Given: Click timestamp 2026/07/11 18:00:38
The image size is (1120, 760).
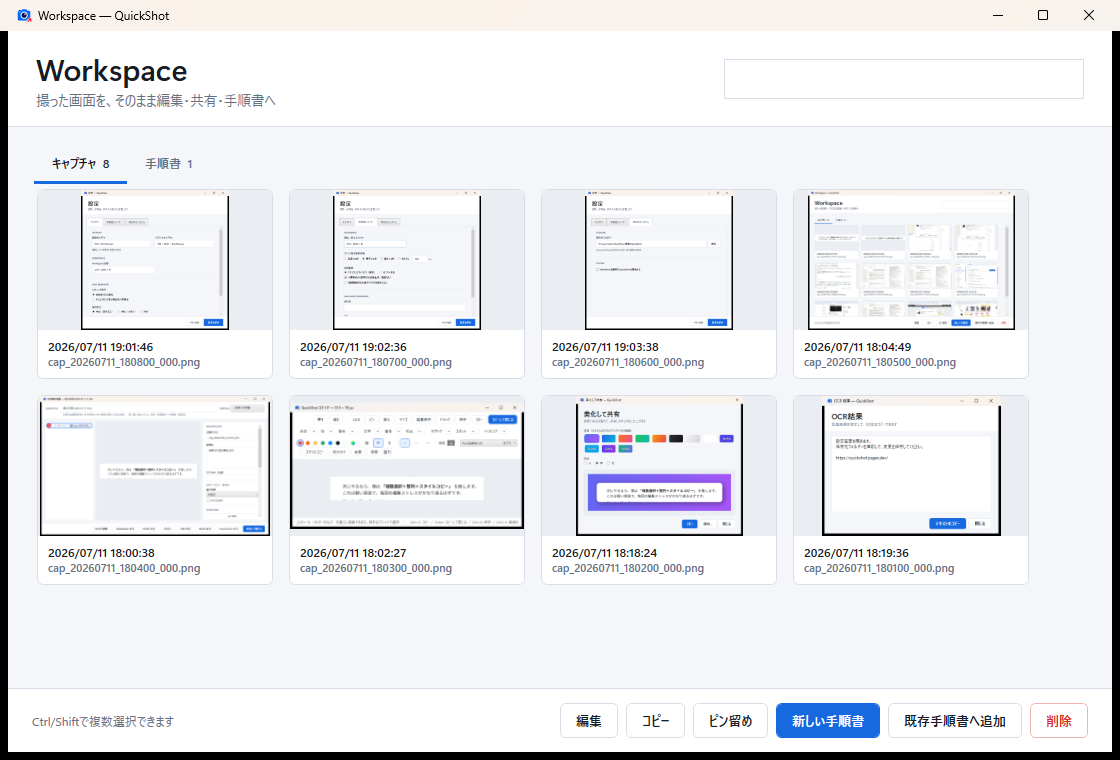Looking at the screenshot, I should tap(101, 553).
